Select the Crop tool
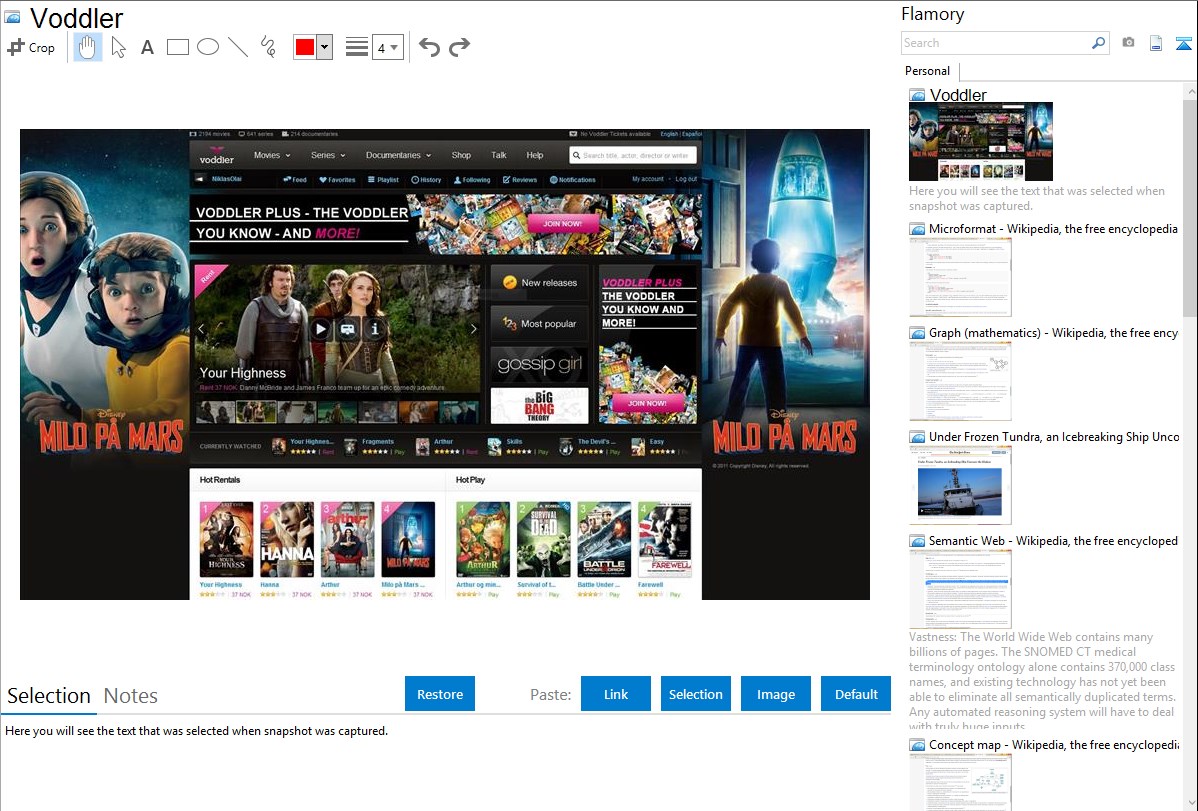1198x811 pixels. [31, 47]
